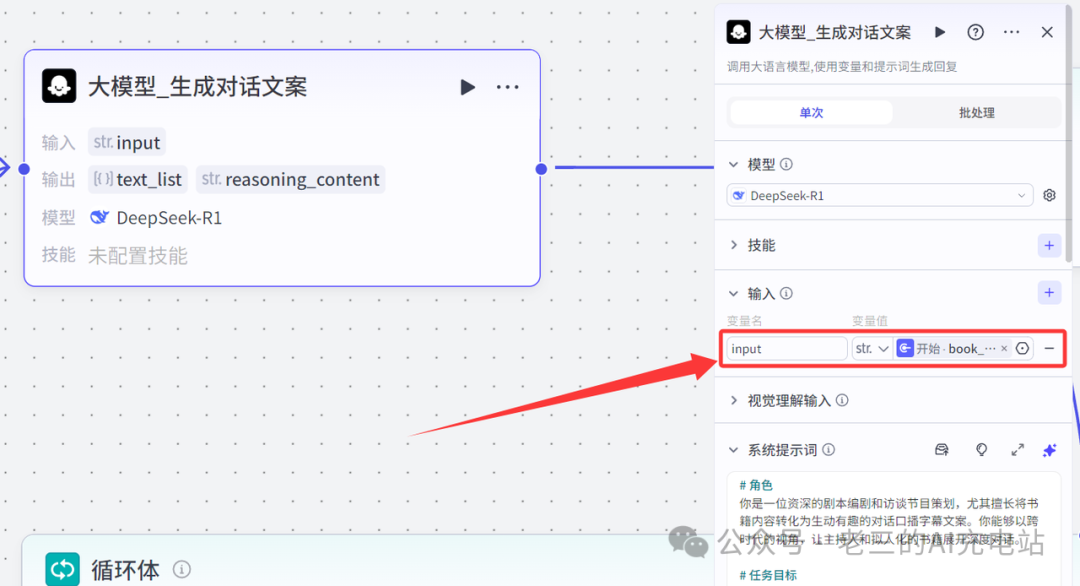The image size is (1080, 586).
Task: Click the lightbulb prompt tips icon
Action: (x=982, y=450)
